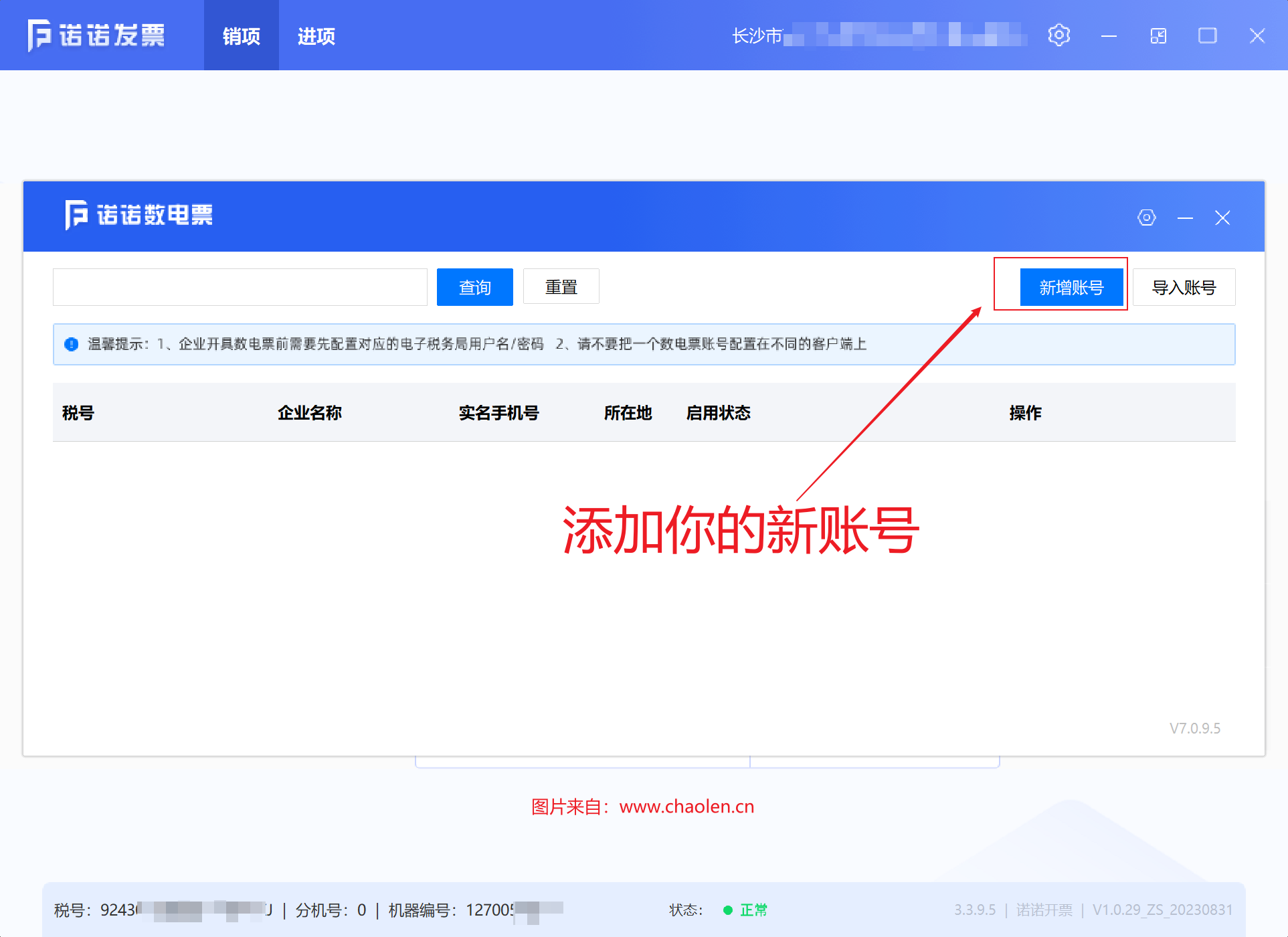Click the green 正常 status indicator dot

(727, 910)
